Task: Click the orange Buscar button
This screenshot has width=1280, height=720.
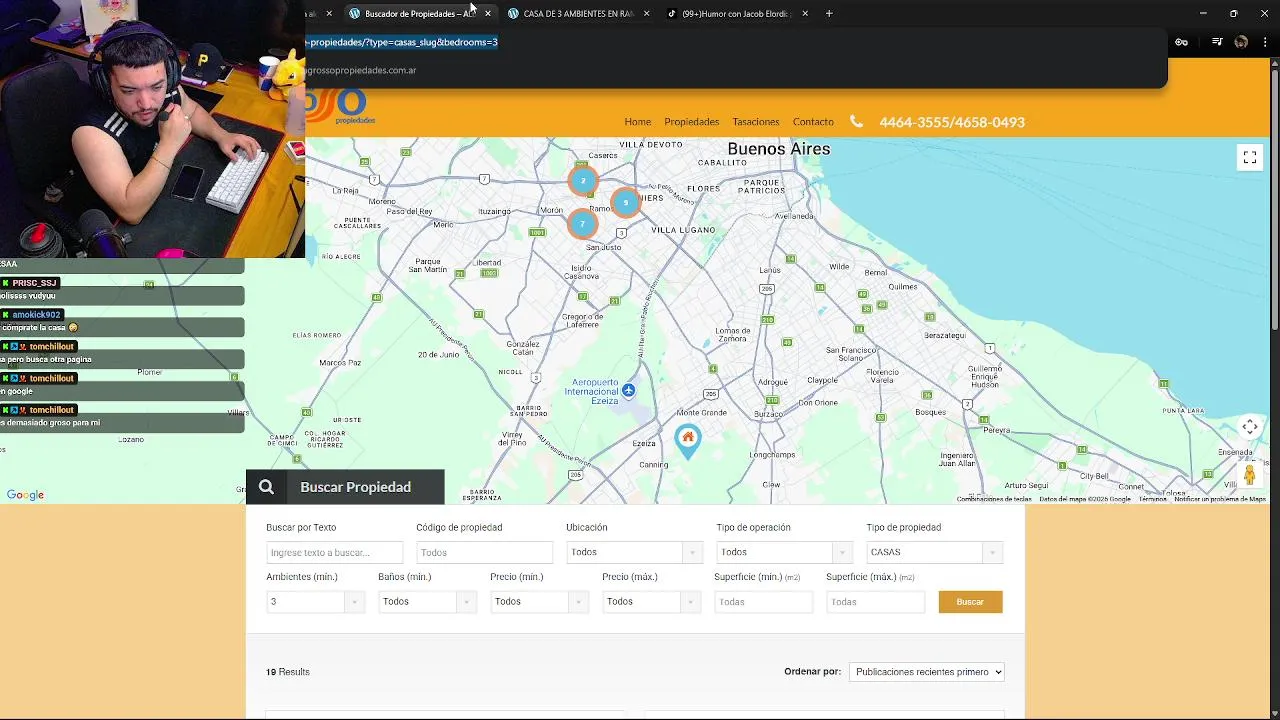Action: 970,601
